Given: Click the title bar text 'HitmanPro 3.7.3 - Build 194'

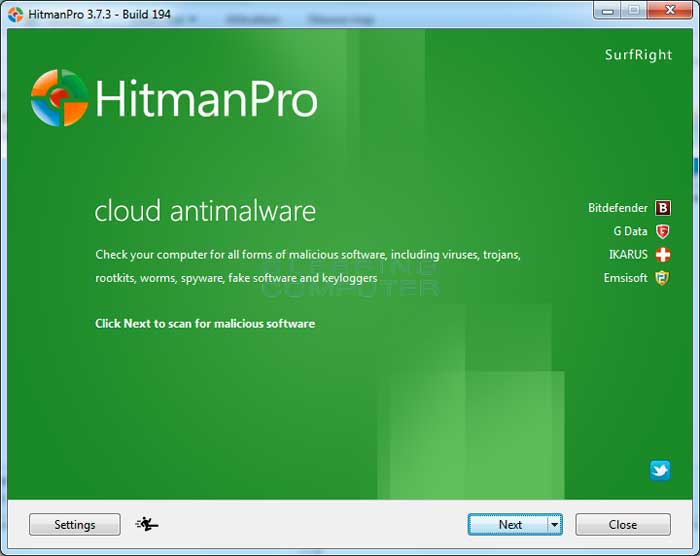Looking at the screenshot, I should pyautogui.click(x=99, y=14).
